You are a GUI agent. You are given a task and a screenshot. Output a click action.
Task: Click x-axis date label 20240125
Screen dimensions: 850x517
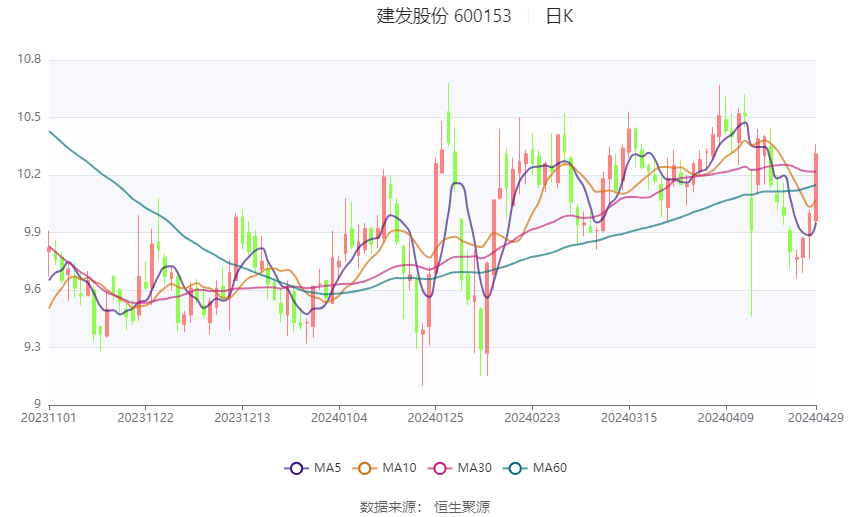coord(435,418)
